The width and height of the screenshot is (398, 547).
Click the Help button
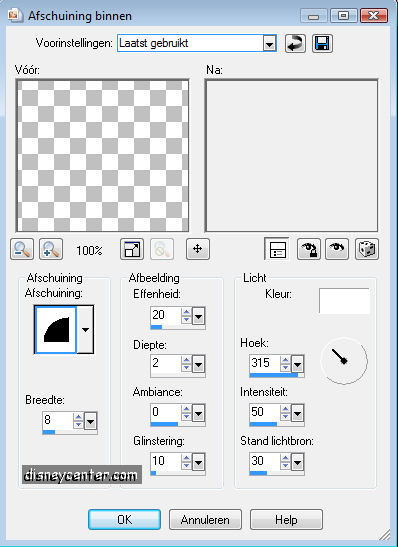point(286,520)
